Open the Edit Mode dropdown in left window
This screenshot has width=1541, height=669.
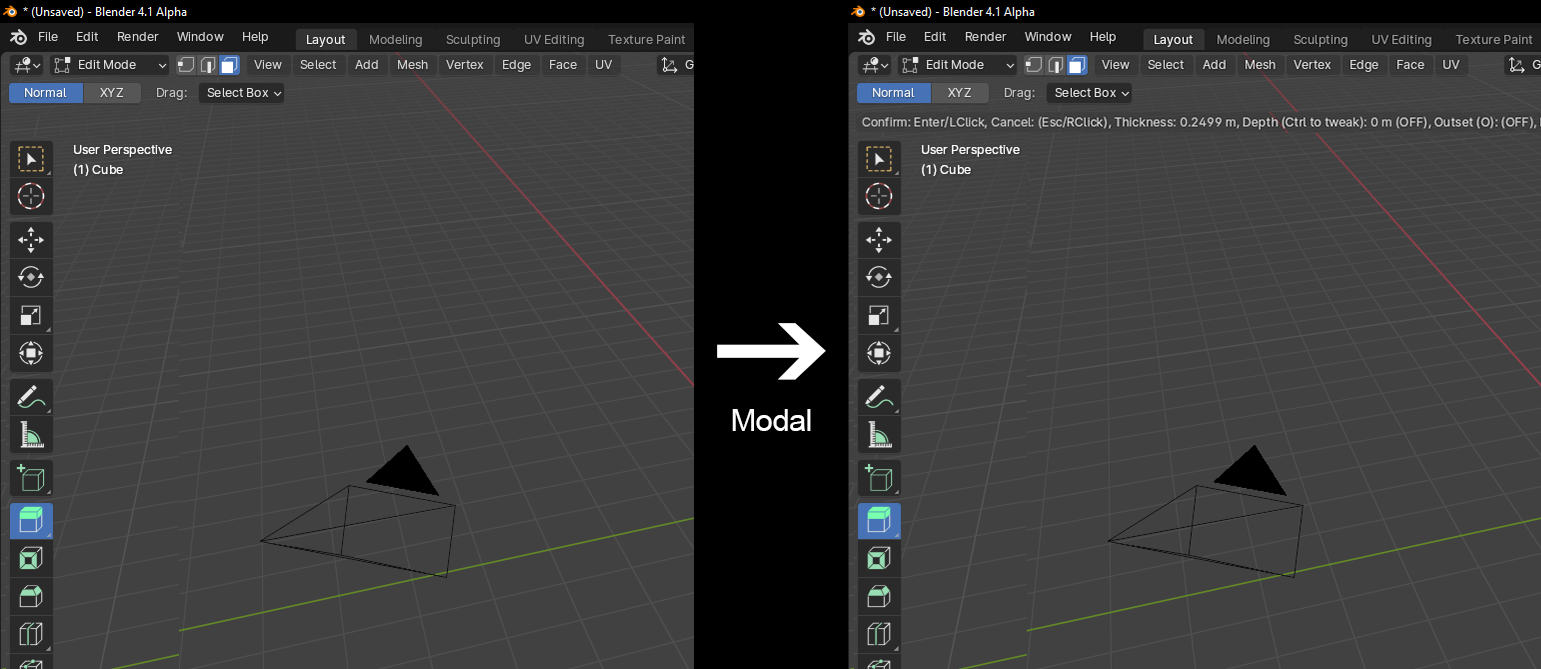(x=111, y=65)
